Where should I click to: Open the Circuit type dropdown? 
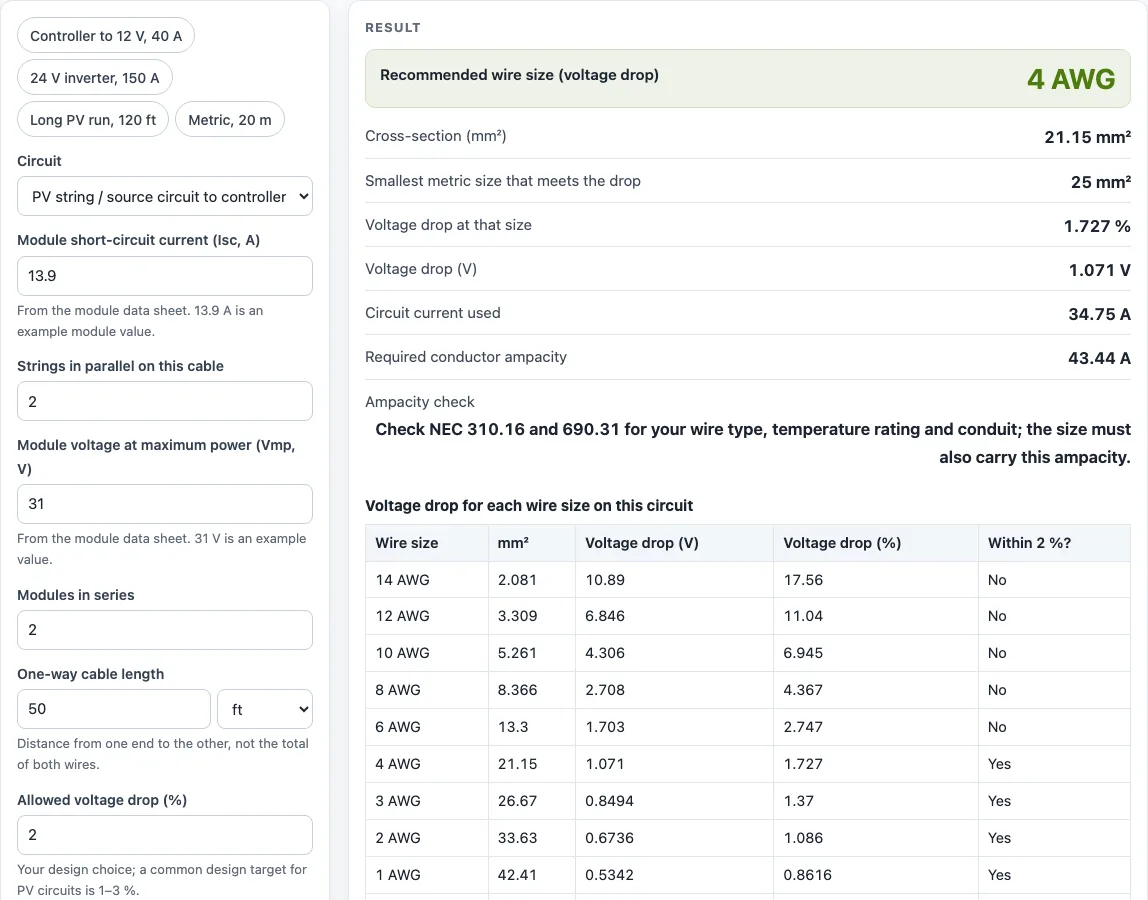(x=165, y=196)
